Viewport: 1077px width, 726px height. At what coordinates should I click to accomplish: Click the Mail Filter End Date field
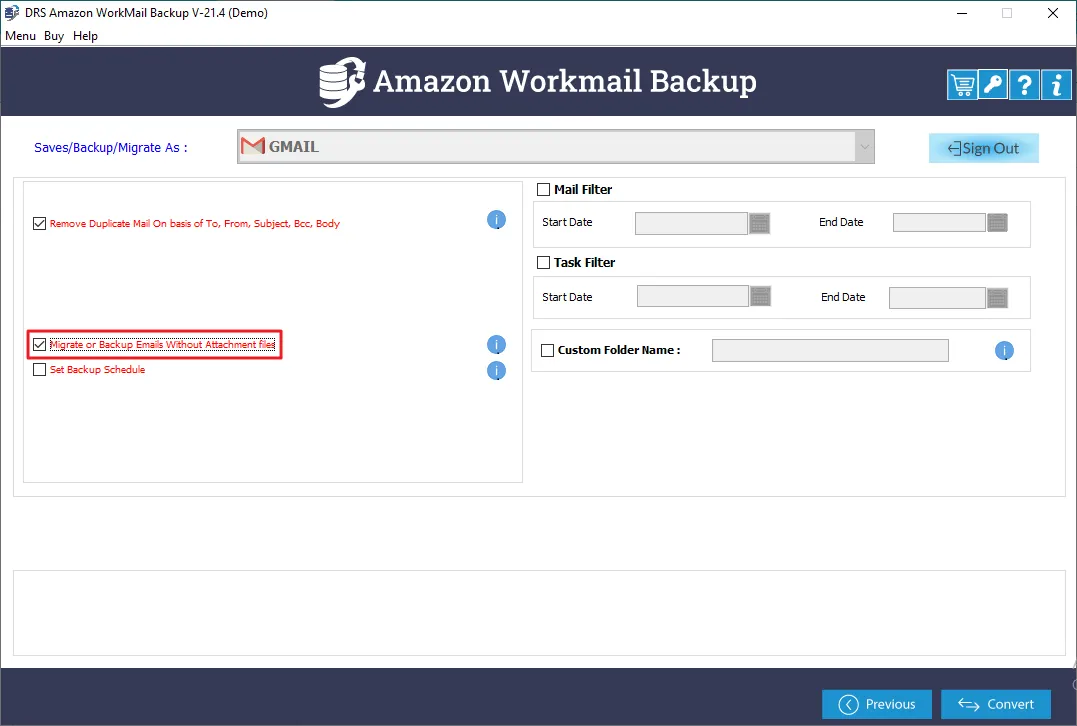939,223
